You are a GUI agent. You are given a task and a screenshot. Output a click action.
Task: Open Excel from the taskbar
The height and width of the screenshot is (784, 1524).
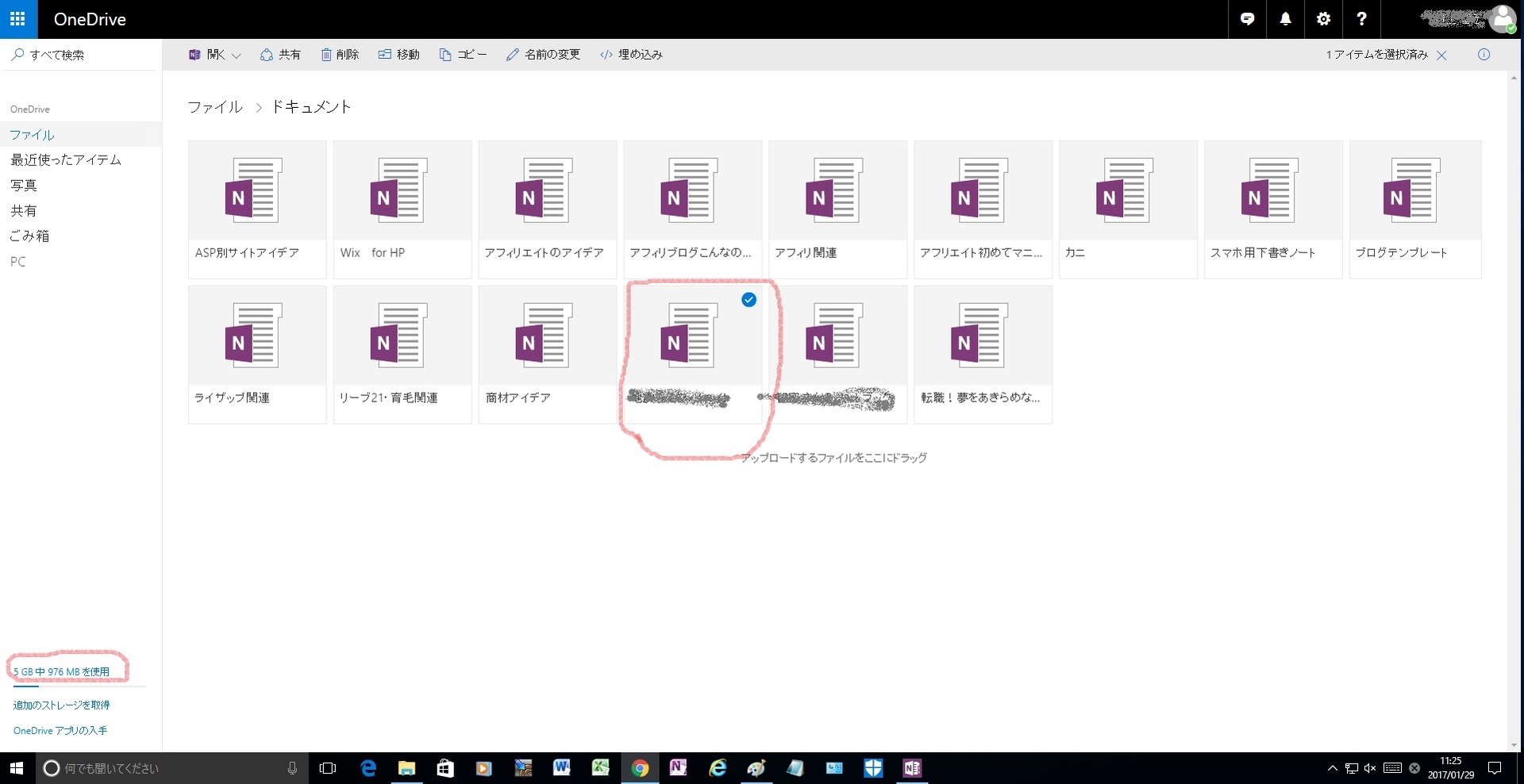600,768
